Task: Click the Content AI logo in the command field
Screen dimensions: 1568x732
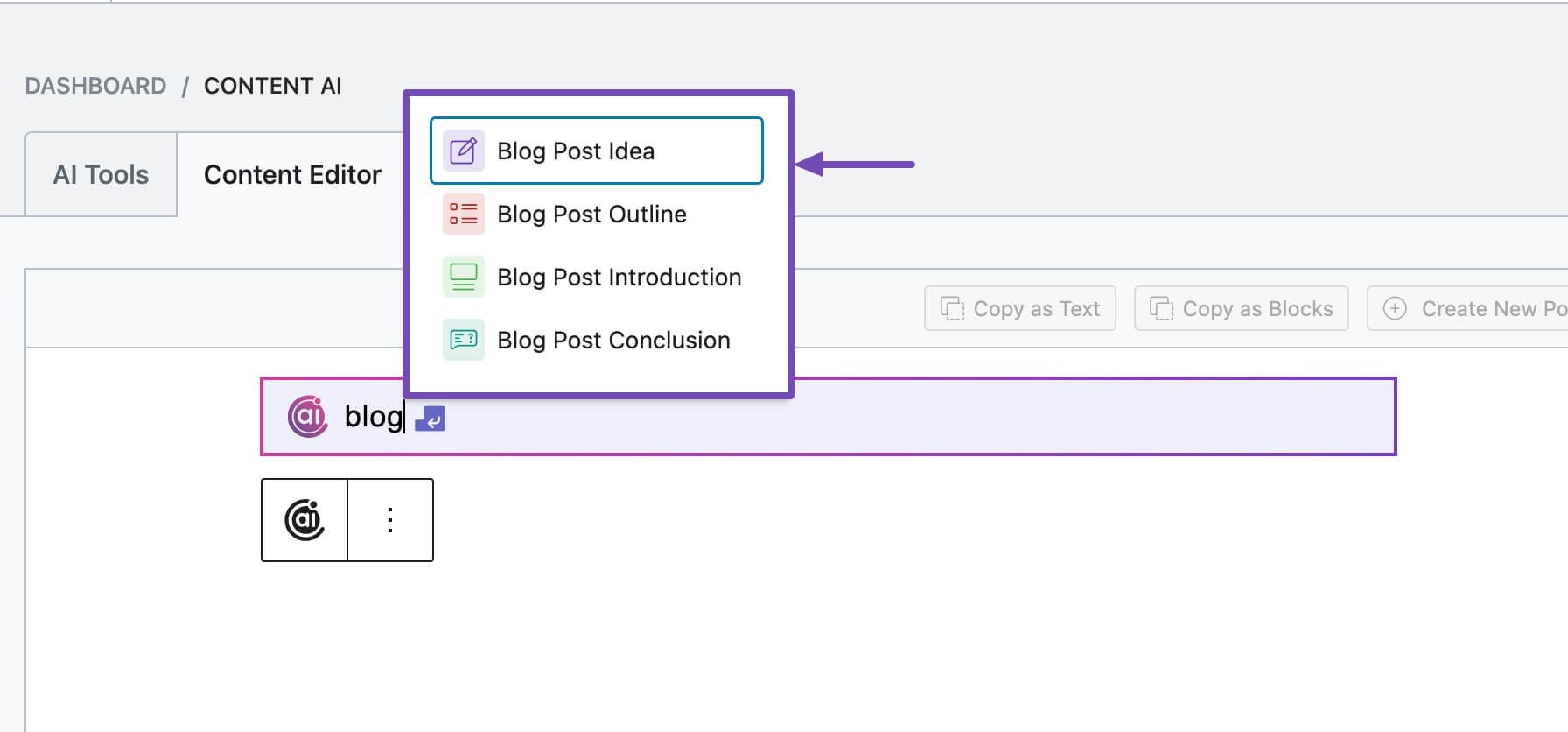Action: (x=307, y=416)
